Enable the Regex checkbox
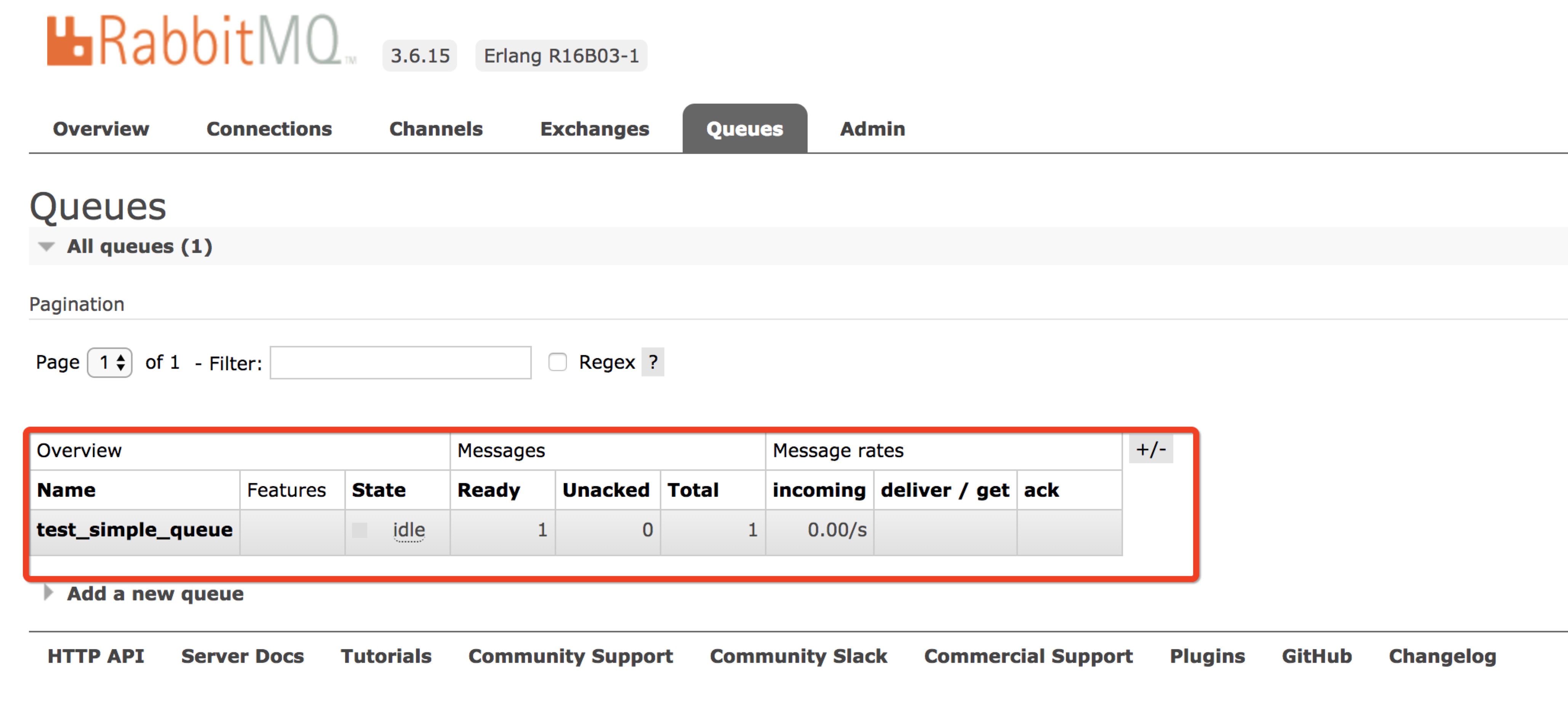This screenshot has height=704, width=1568. pos(557,363)
